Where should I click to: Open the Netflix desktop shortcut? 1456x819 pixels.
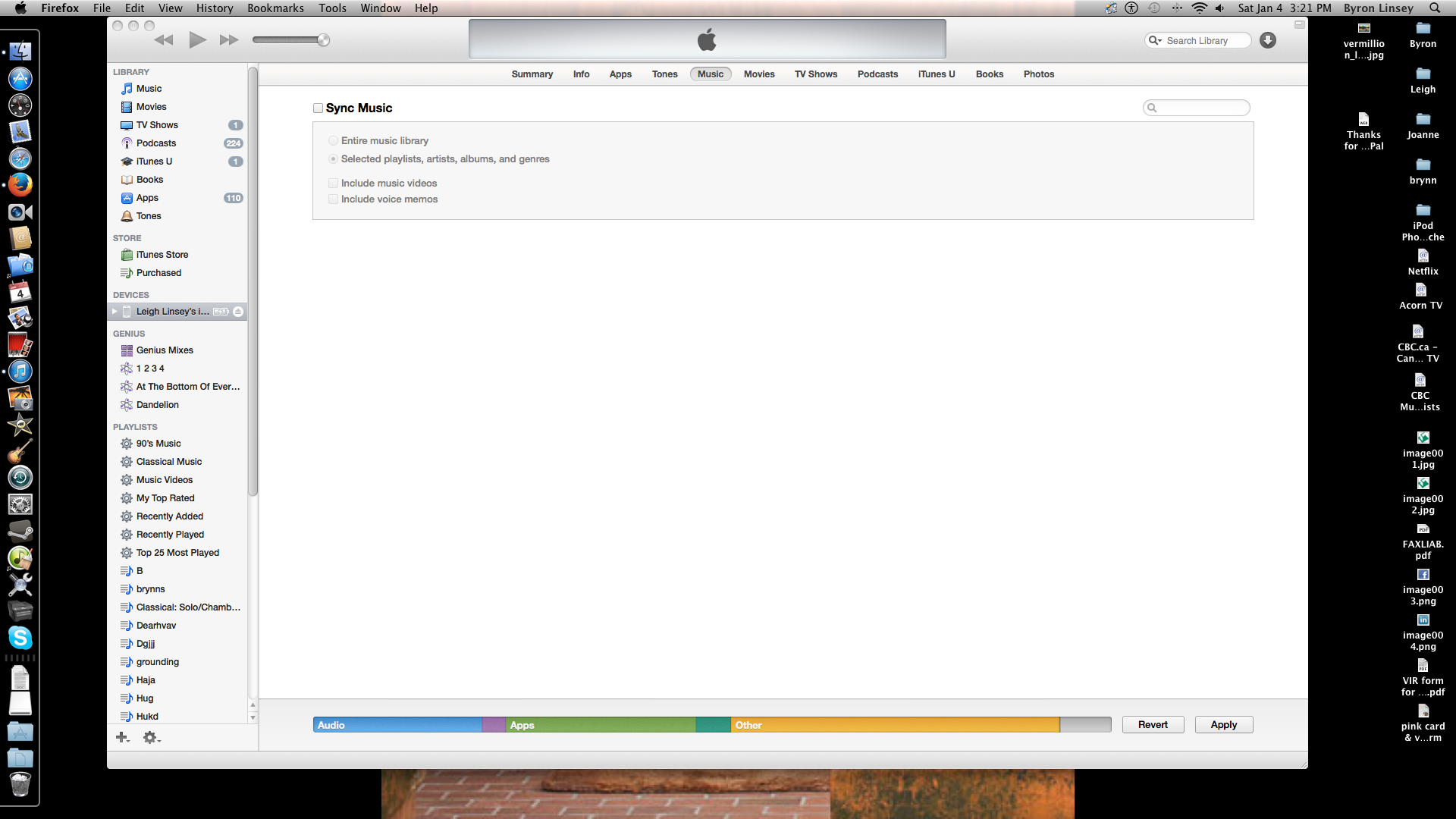pos(1423,262)
